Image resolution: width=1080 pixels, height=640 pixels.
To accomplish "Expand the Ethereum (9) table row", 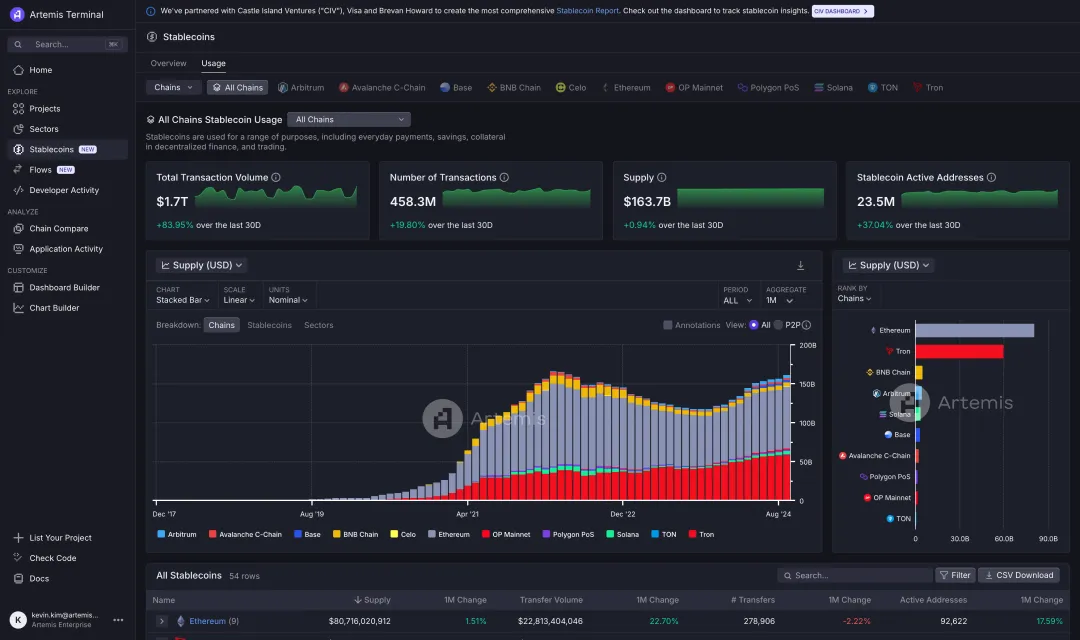I will (162, 621).
